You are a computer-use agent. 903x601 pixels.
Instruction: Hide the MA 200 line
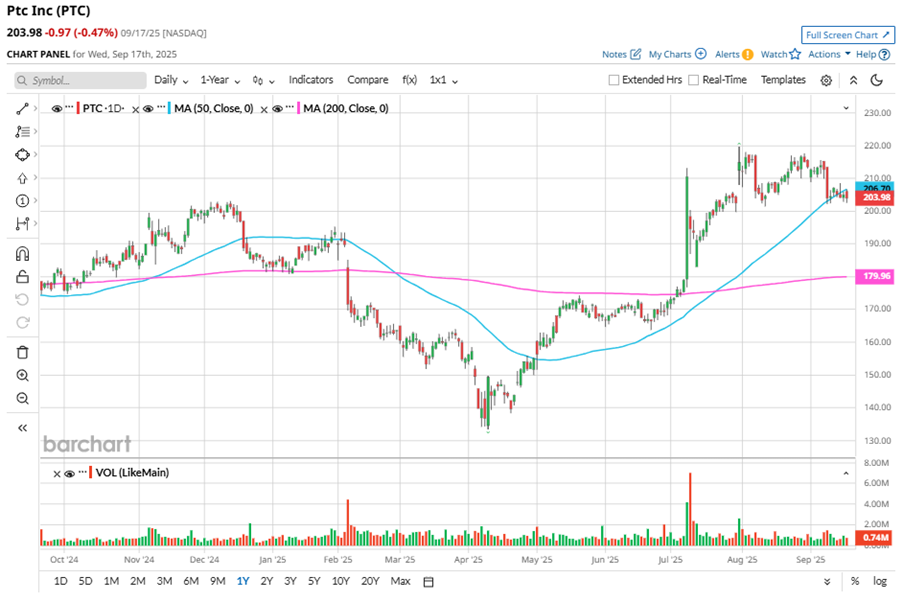pyautogui.click(x=277, y=109)
